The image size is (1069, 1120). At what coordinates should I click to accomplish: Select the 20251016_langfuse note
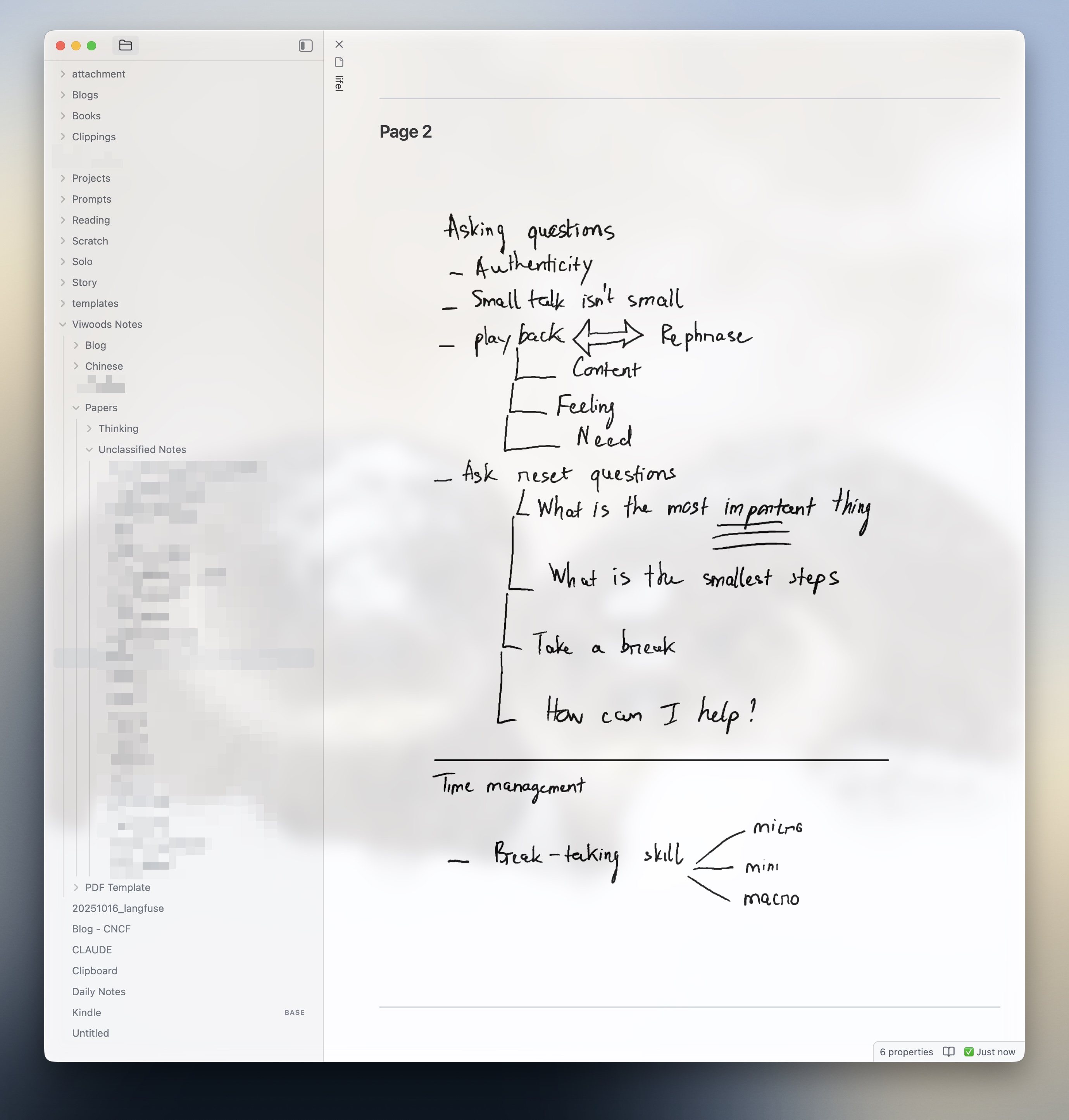tap(117, 908)
